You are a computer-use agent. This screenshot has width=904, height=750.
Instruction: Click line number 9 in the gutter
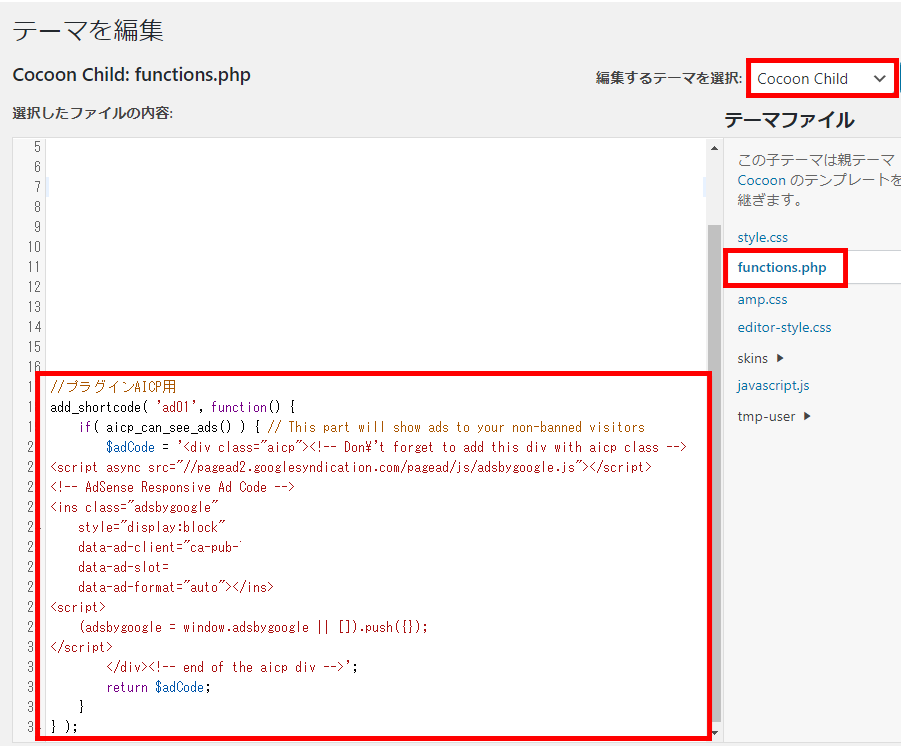pos(37,227)
